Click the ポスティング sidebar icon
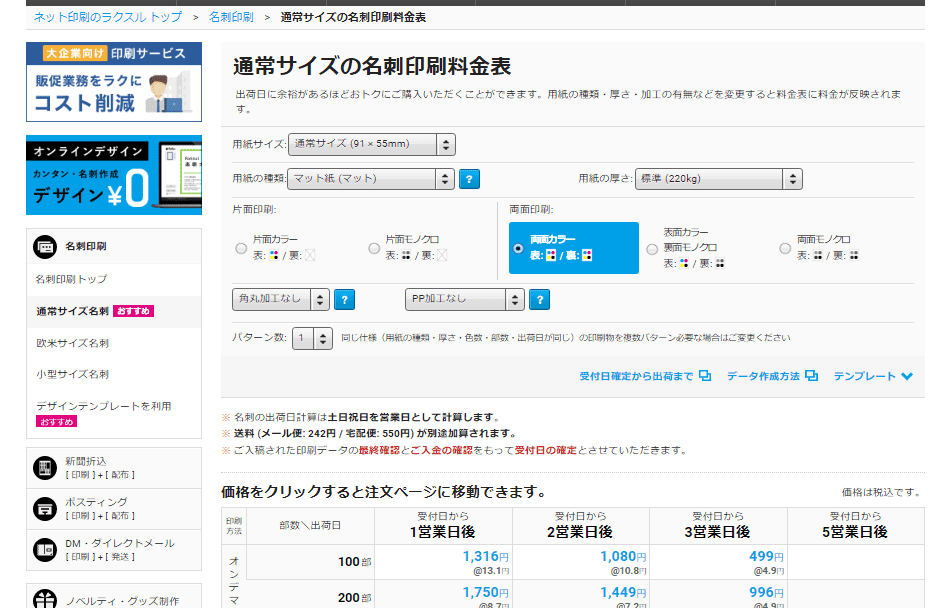The width and height of the screenshot is (952, 608). (45, 508)
